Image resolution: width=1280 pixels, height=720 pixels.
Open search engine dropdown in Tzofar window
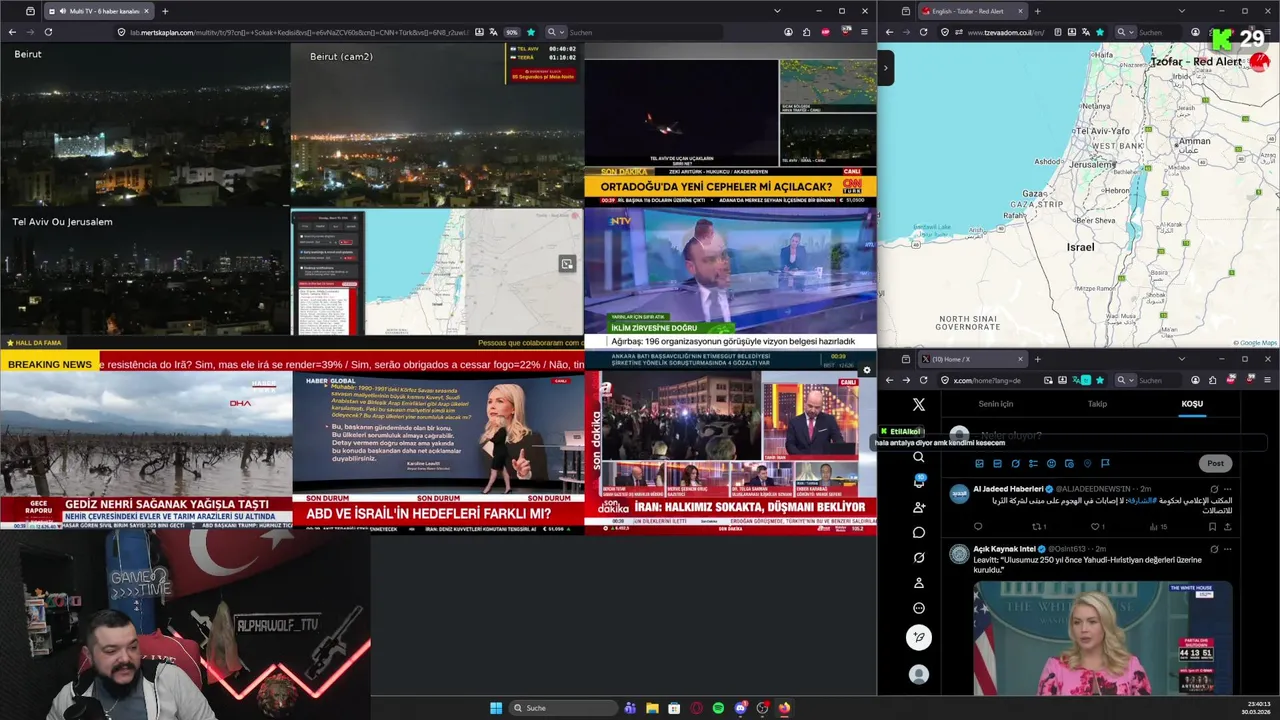1125,32
